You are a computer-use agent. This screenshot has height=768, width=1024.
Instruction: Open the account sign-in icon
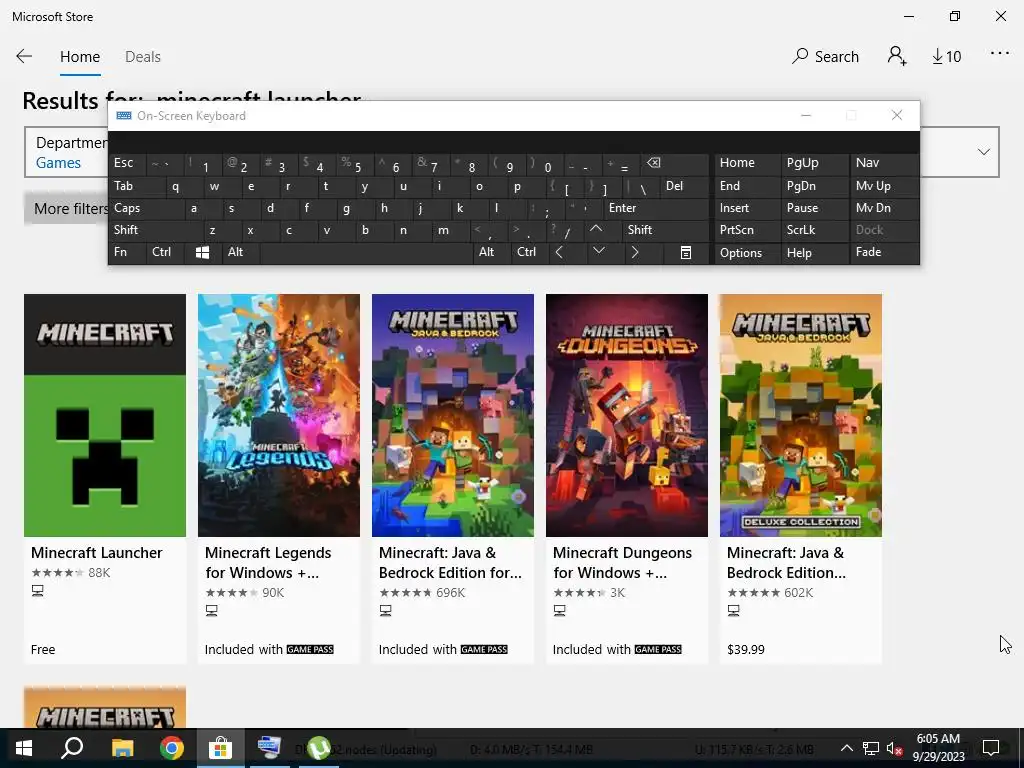897,56
